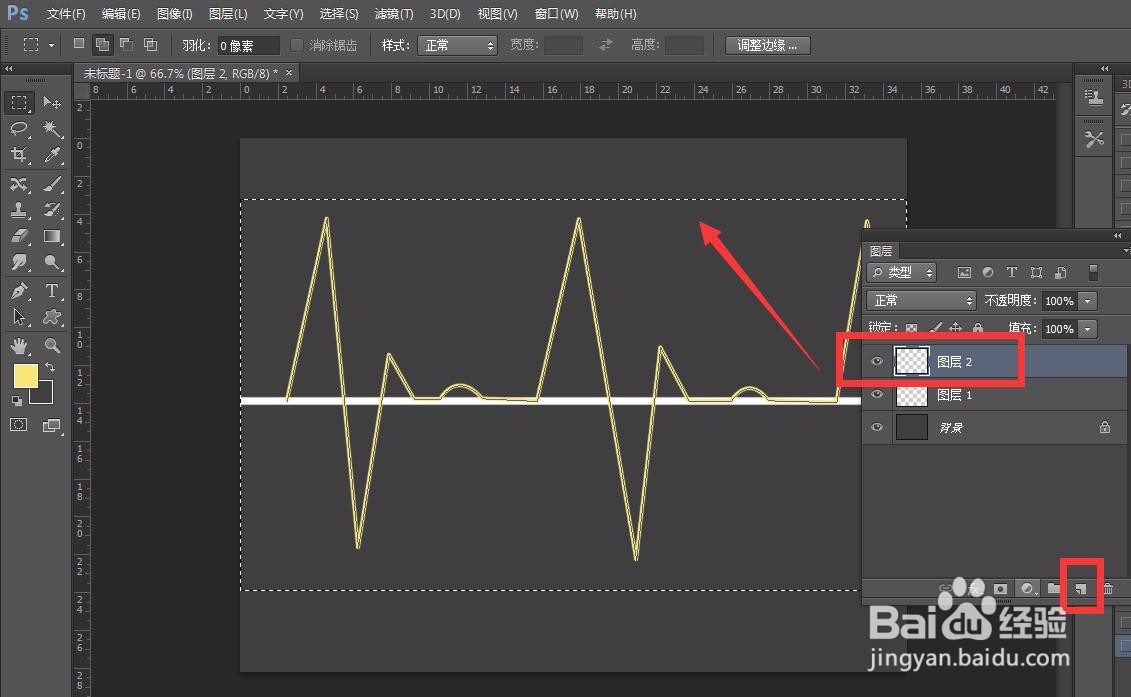Select the Smudge tool
The width and height of the screenshot is (1131, 697).
pyautogui.click(x=19, y=262)
